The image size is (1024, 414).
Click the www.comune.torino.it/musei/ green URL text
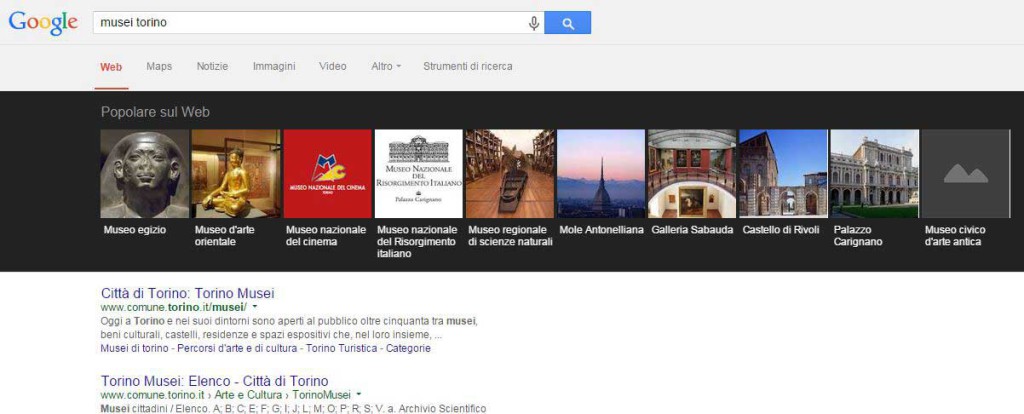[x=174, y=307]
